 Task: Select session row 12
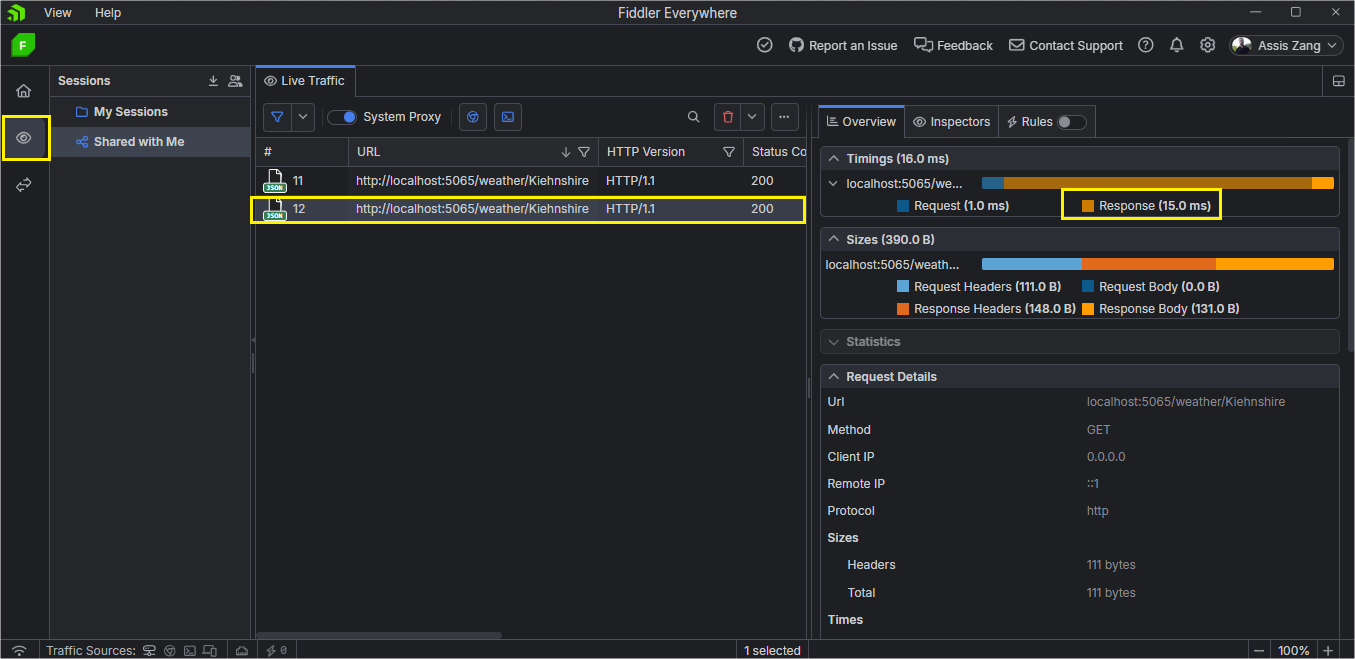pyautogui.click(x=530, y=209)
